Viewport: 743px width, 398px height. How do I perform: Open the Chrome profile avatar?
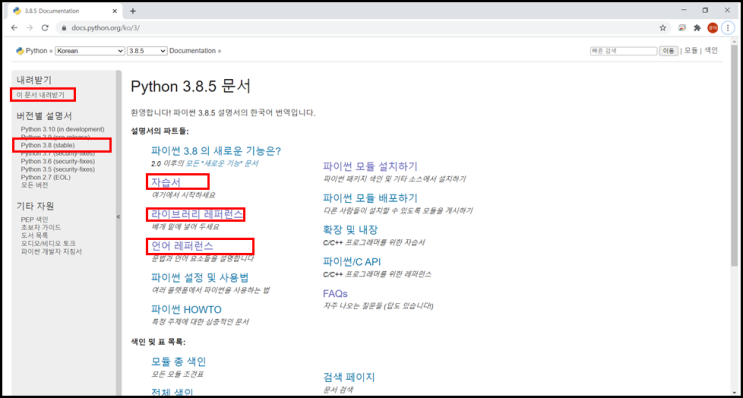(713, 28)
